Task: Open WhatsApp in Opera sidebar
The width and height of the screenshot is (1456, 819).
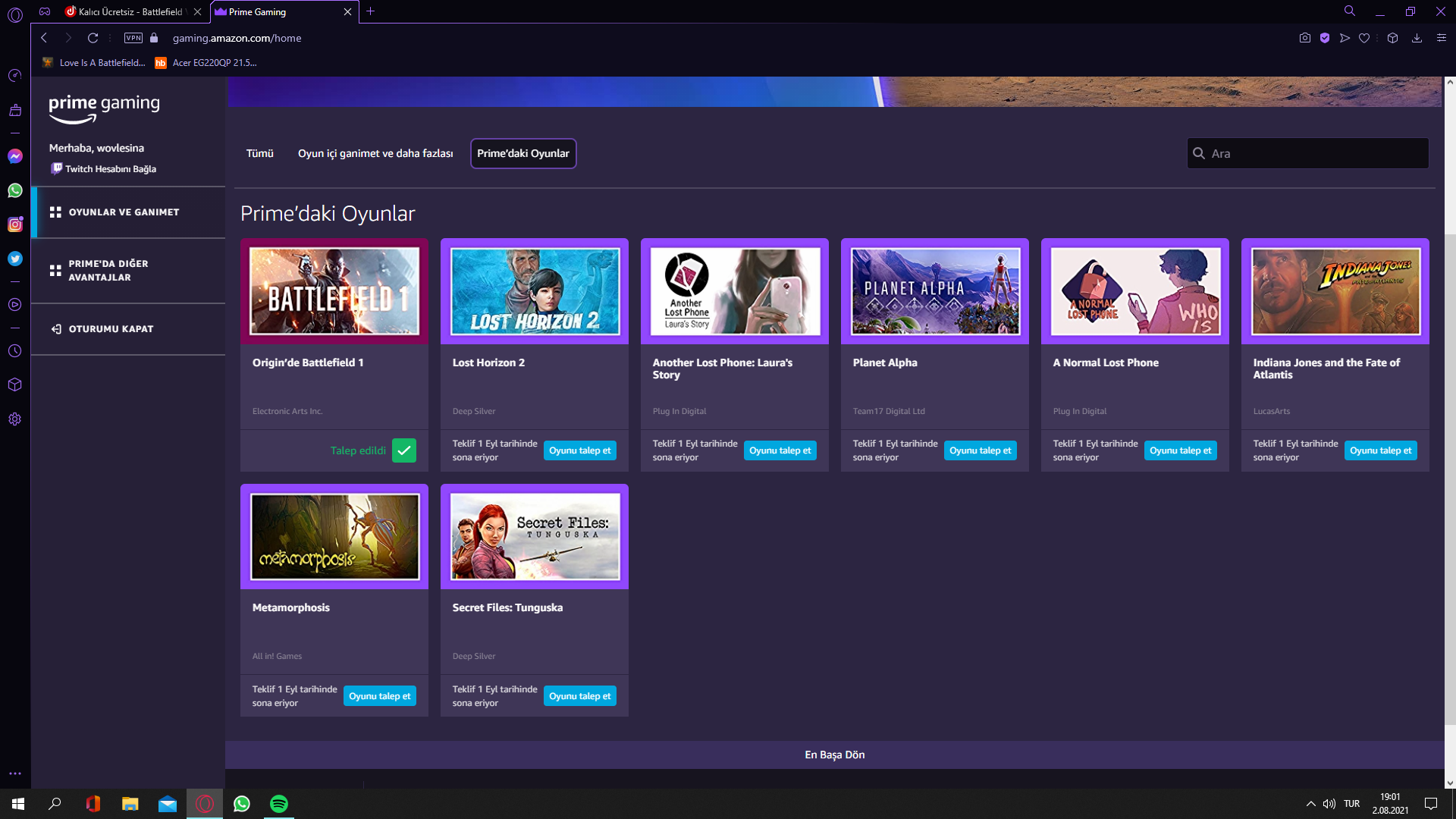Action: [x=14, y=190]
